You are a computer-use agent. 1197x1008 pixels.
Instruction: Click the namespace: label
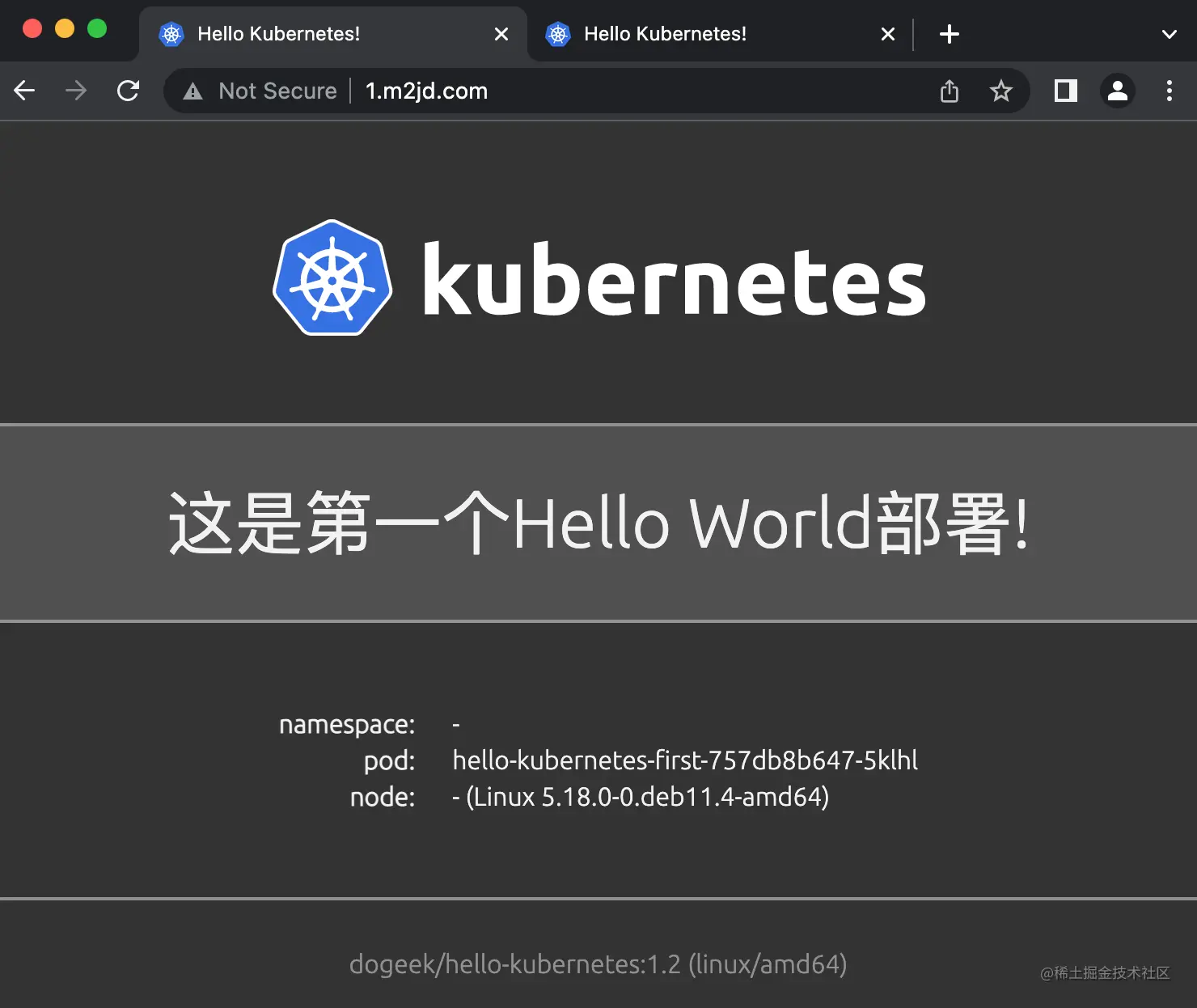coord(347,725)
